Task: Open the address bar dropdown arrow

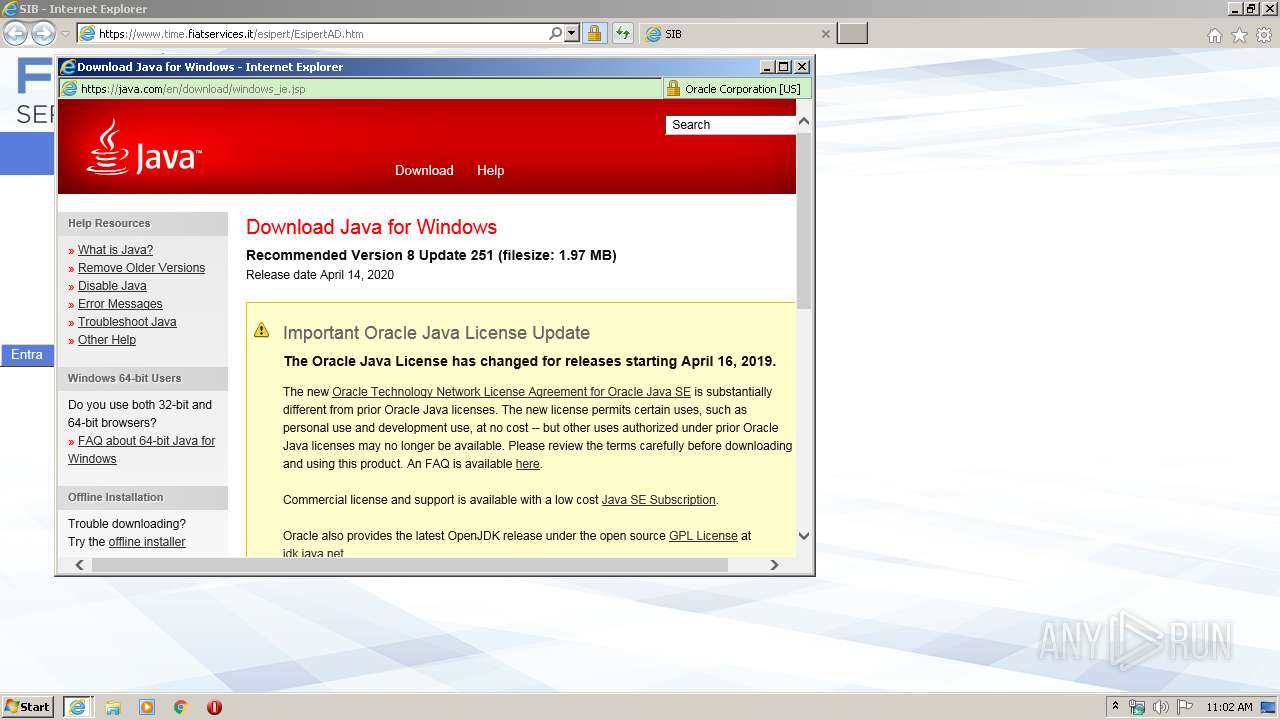Action: click(x=572, y=33)
